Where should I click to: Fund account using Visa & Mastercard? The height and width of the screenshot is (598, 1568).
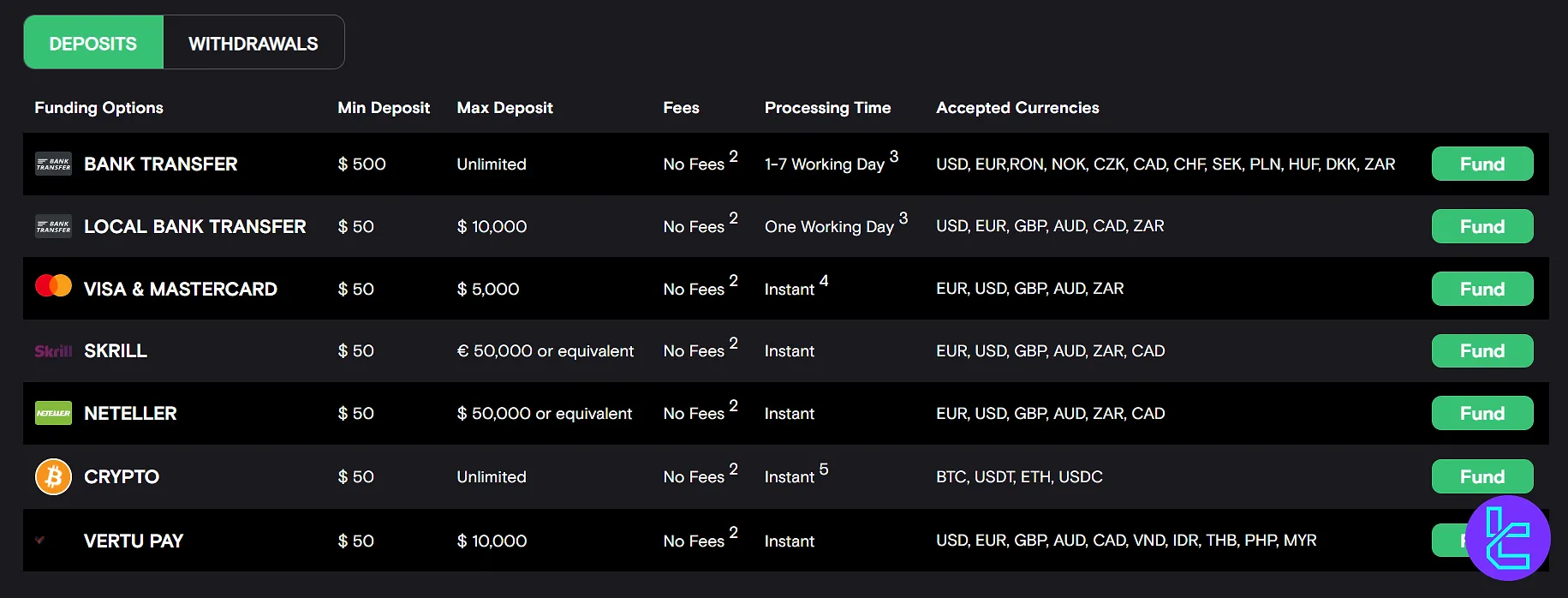pos(1482,289)
